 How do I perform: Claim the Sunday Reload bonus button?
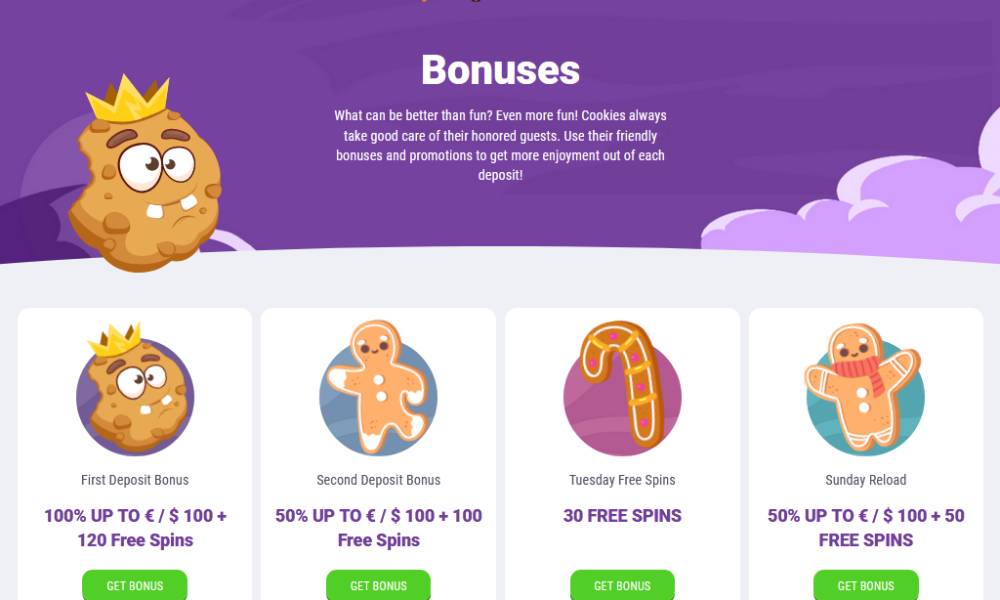click(x=865, y=585)
